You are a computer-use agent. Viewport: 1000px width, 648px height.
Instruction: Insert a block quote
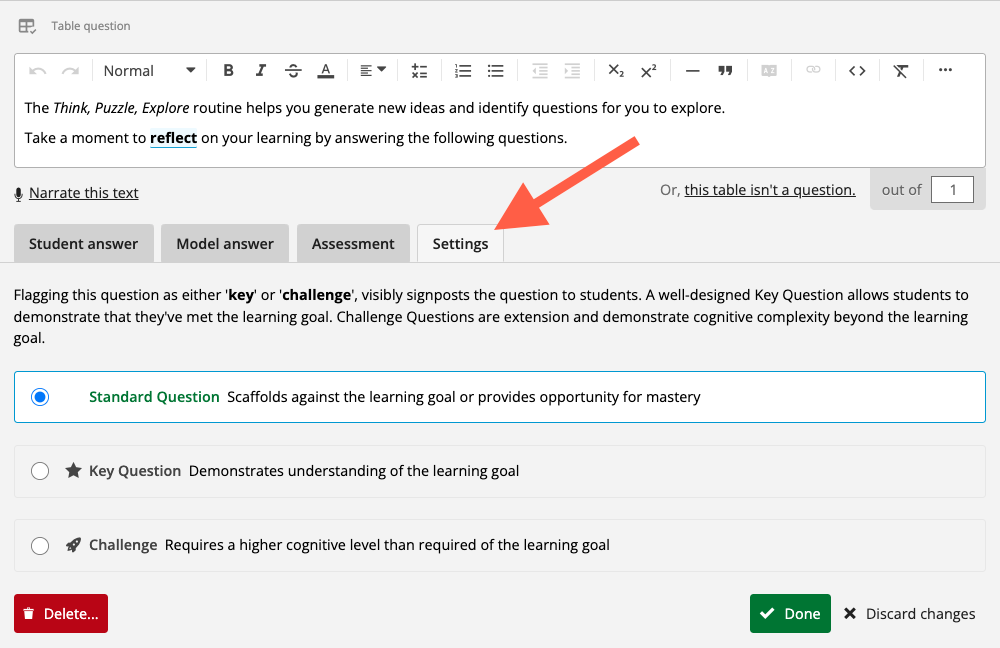pyautogui.click(x=725, y=70)
